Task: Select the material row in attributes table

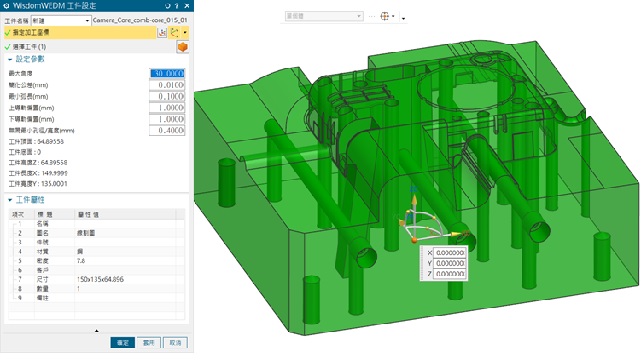Action: (96, 251)
